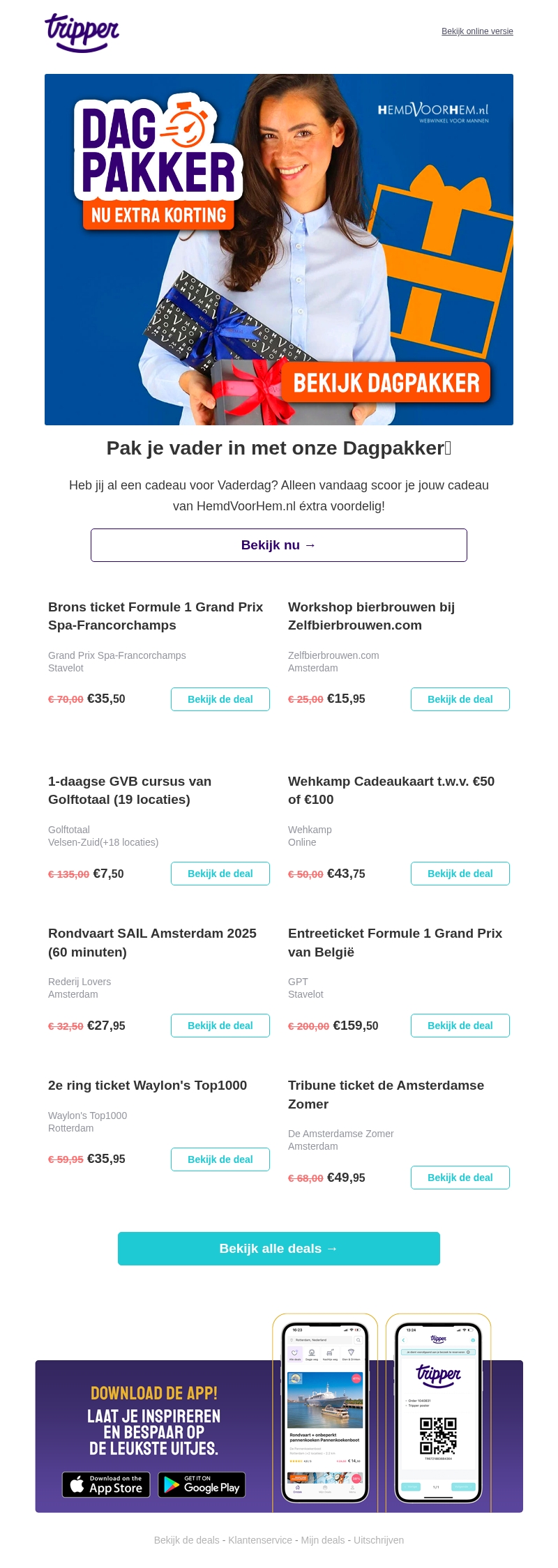Open the Waylon's Top1000 ticket deal
558x1568 pixels.
(220, 1159)
